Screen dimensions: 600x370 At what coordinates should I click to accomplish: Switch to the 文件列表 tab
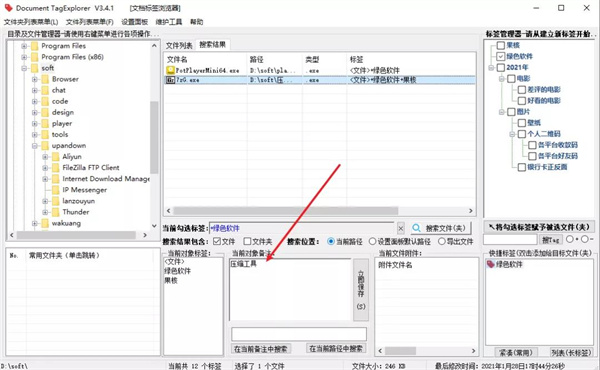coord(179,46)
